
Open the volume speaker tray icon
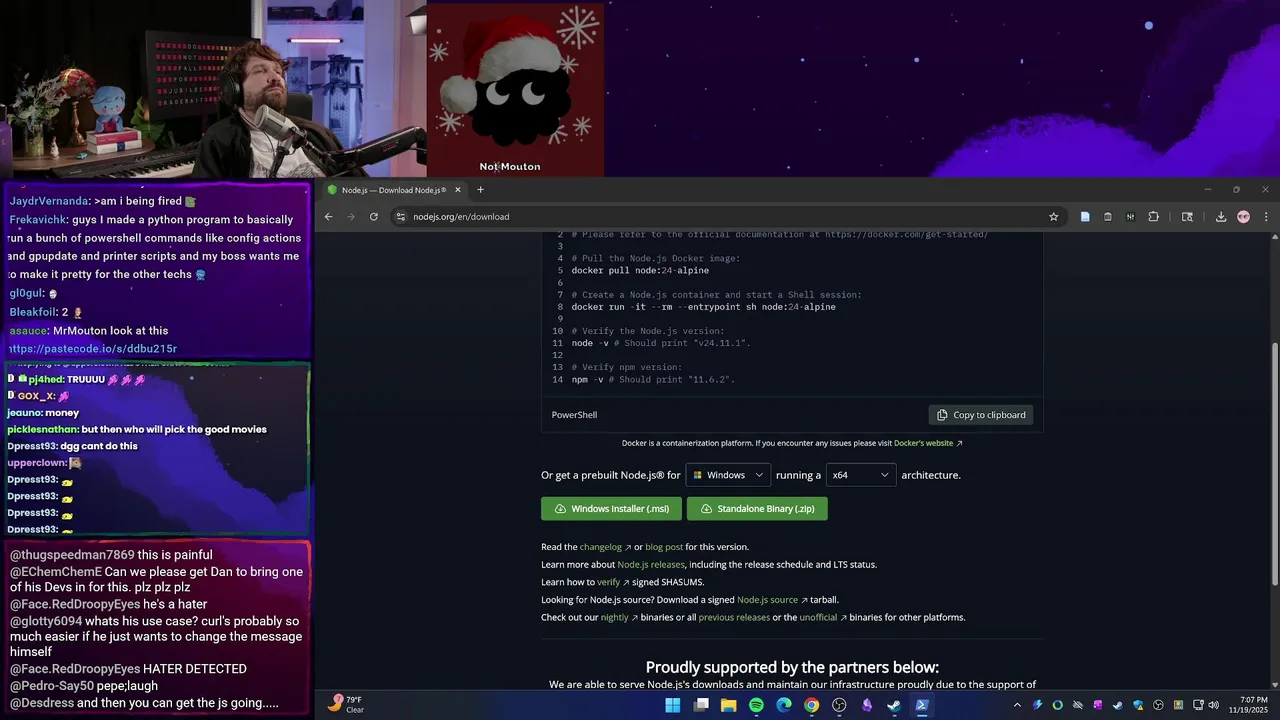pyautogui.click(x=1214, y=705)
